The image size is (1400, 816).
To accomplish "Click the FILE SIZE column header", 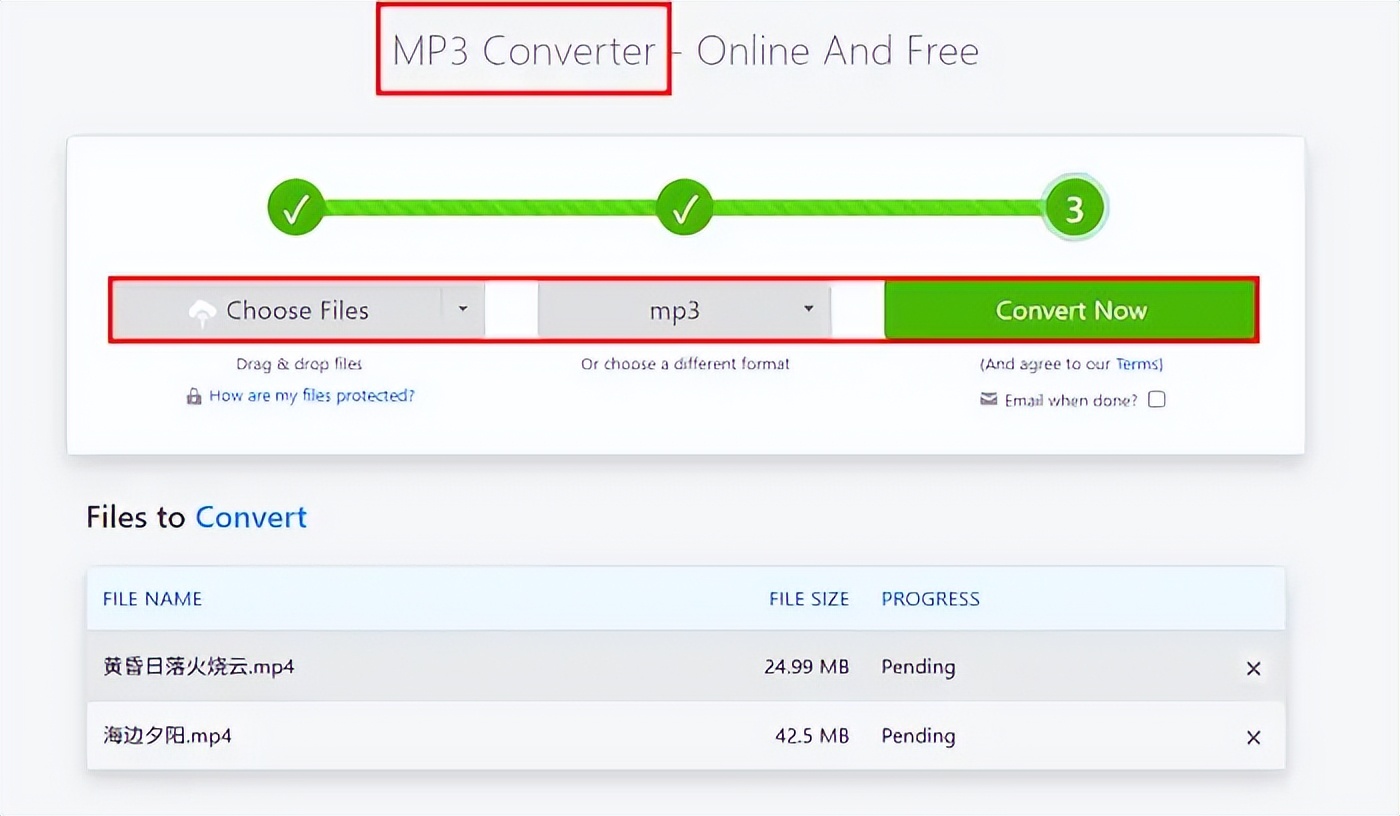I will (x=808, y=599).
